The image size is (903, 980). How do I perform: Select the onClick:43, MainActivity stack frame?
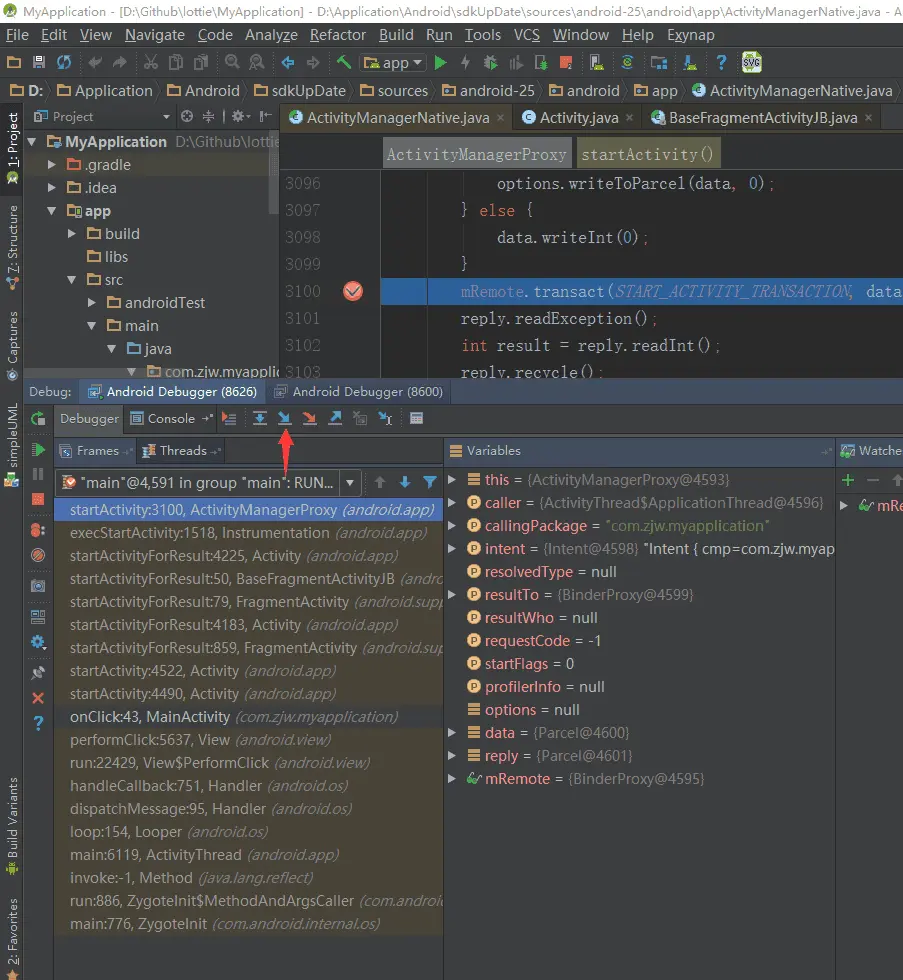coord(249,717)
